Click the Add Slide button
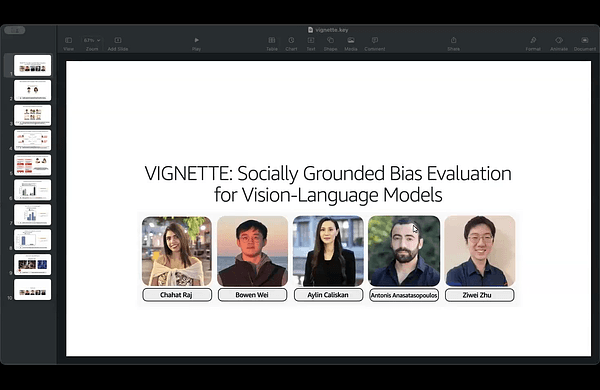The width and height of the screenshot is (600, 390). point(118,44)
